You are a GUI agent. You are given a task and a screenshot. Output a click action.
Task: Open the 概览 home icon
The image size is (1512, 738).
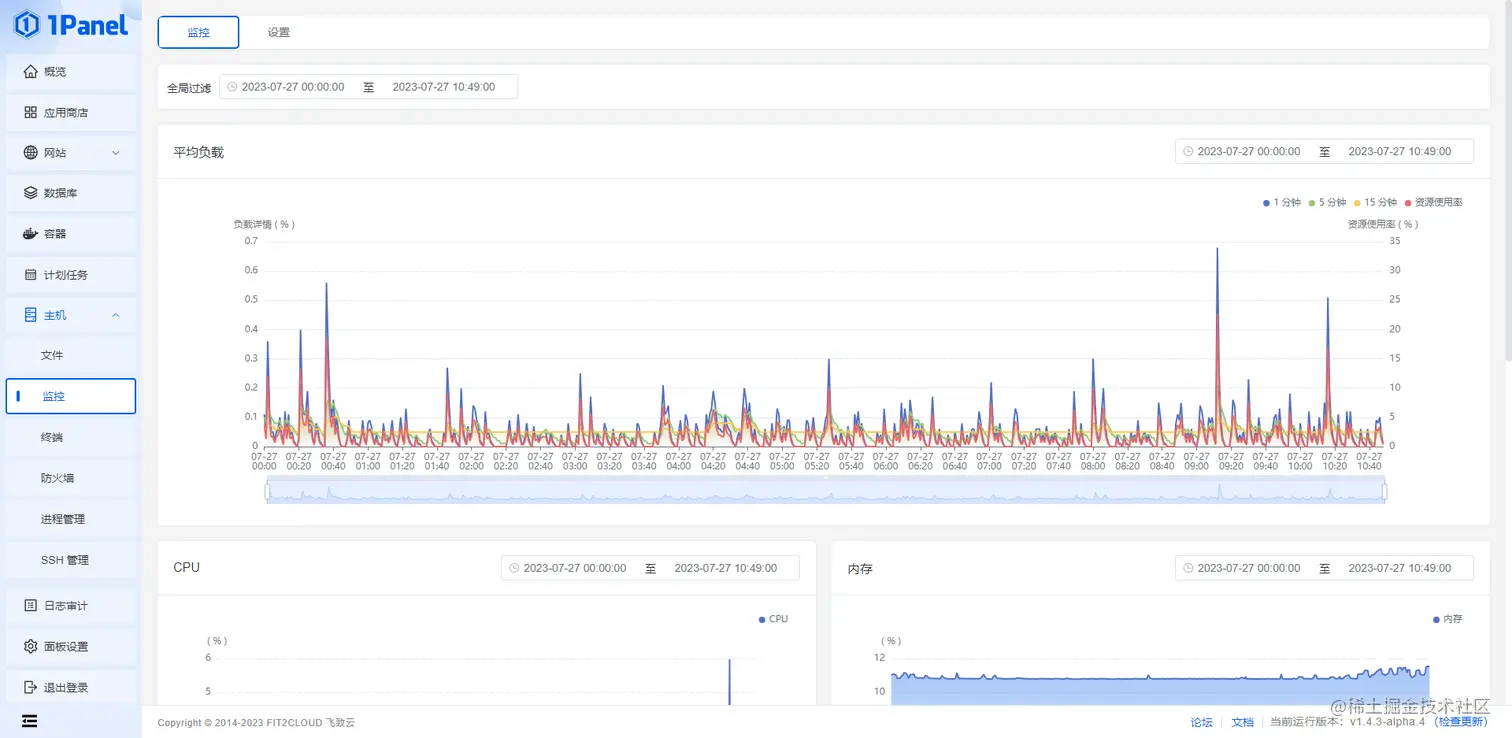(30, 72)
